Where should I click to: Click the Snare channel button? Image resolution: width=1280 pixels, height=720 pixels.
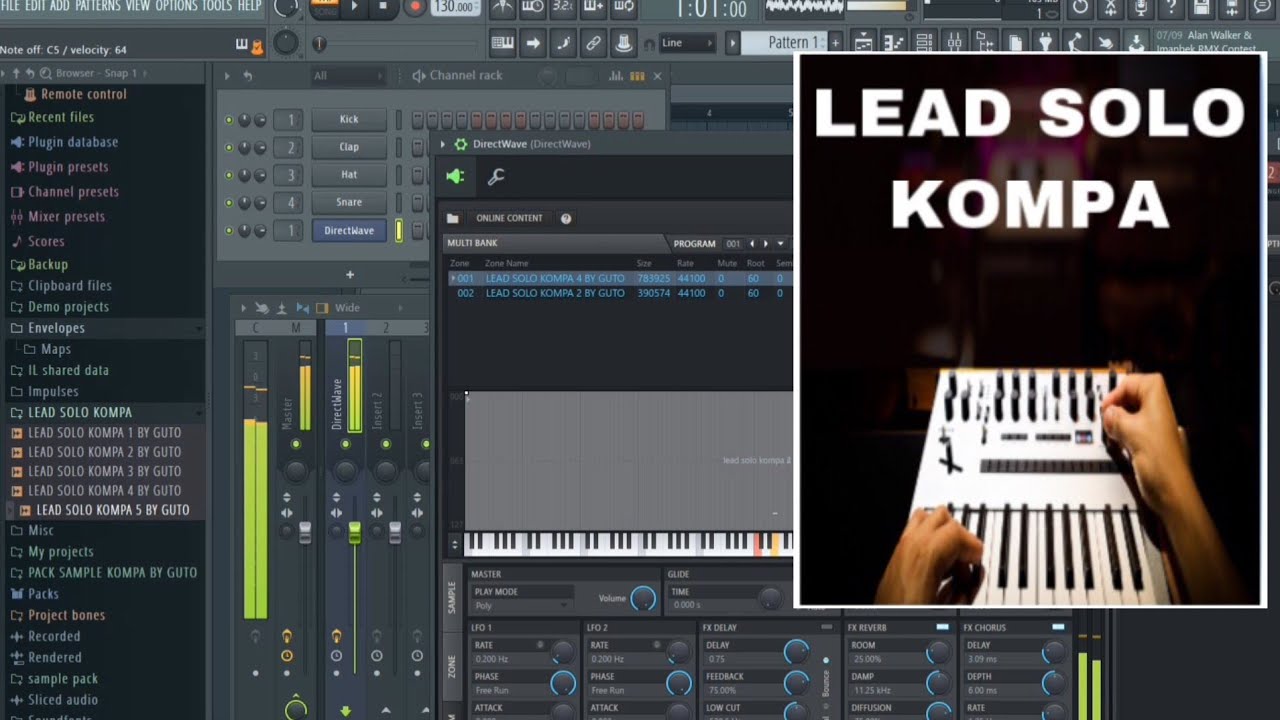click(x=349, y=202)
